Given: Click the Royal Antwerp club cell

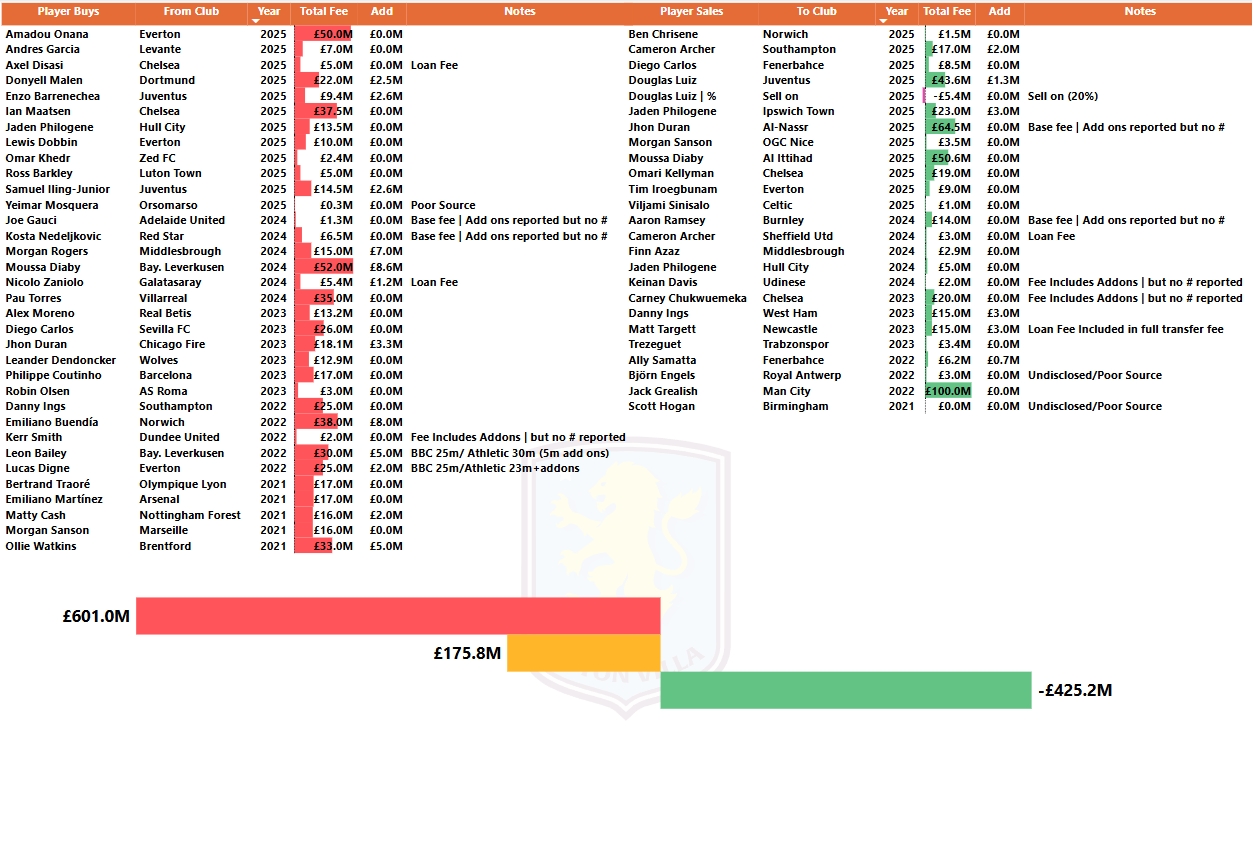Looking at the screenshot, I should click(x=802, y=375).
